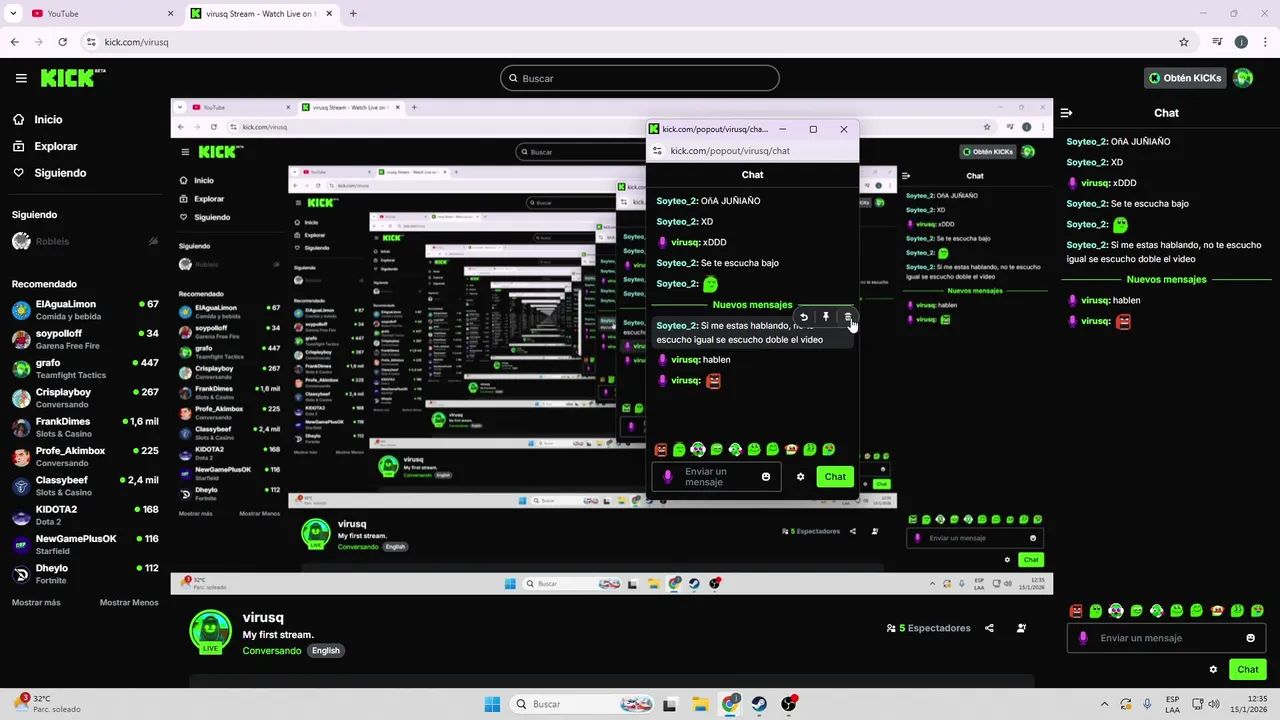Click the Enviar un mensaje input
1280x720 pixels.
1166,638
